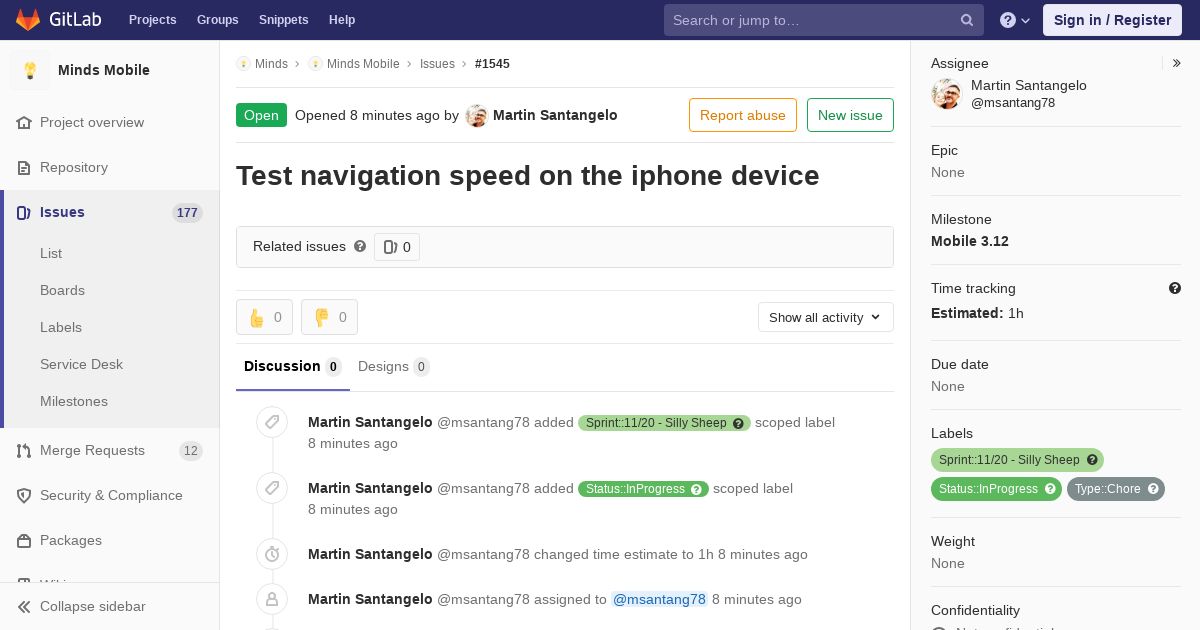The width and height of the screenshot is (1200, 630).
Task: Open Issues List in sidebar
Action: (51, 253)
